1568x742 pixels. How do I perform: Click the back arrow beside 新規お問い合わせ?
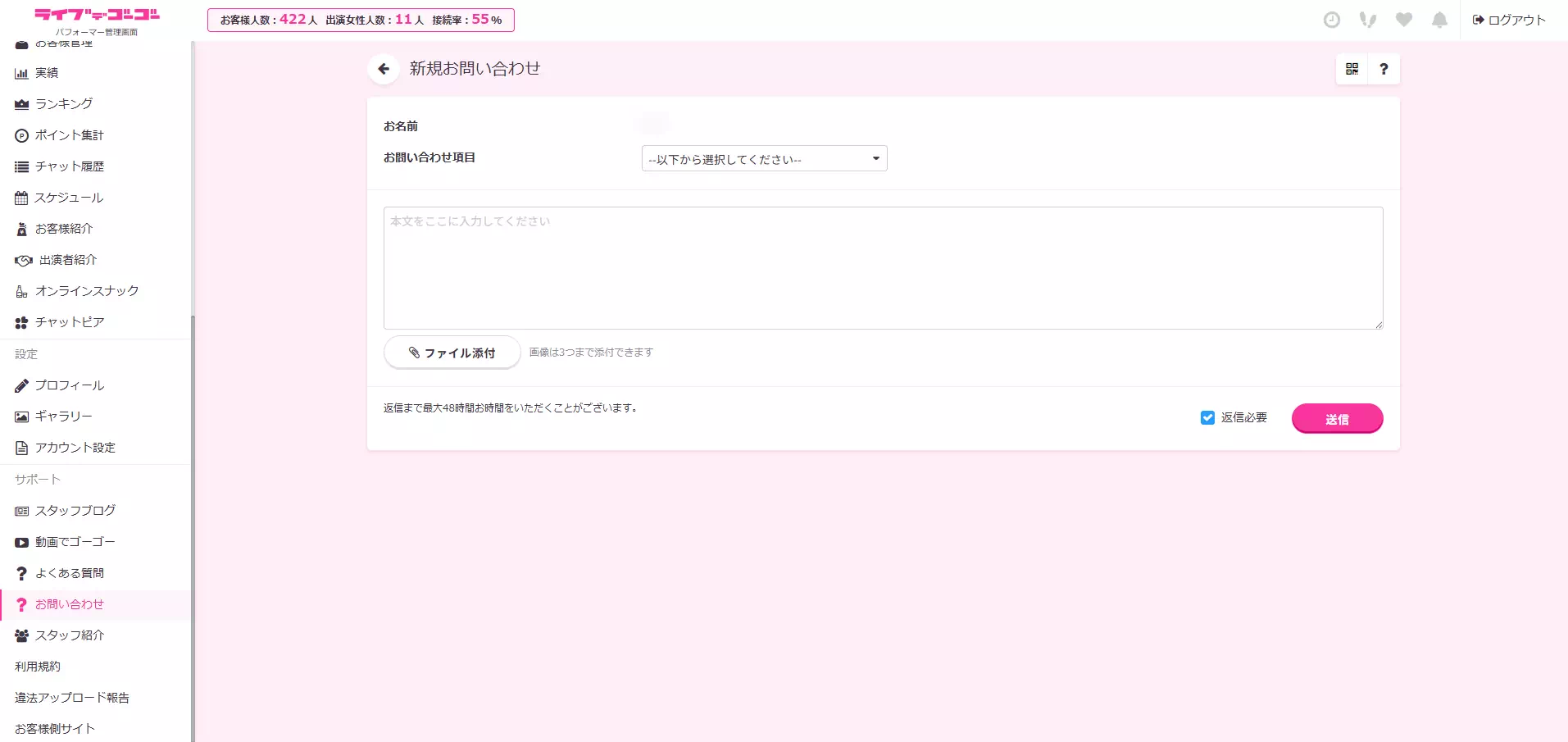[x=384, y=69]
